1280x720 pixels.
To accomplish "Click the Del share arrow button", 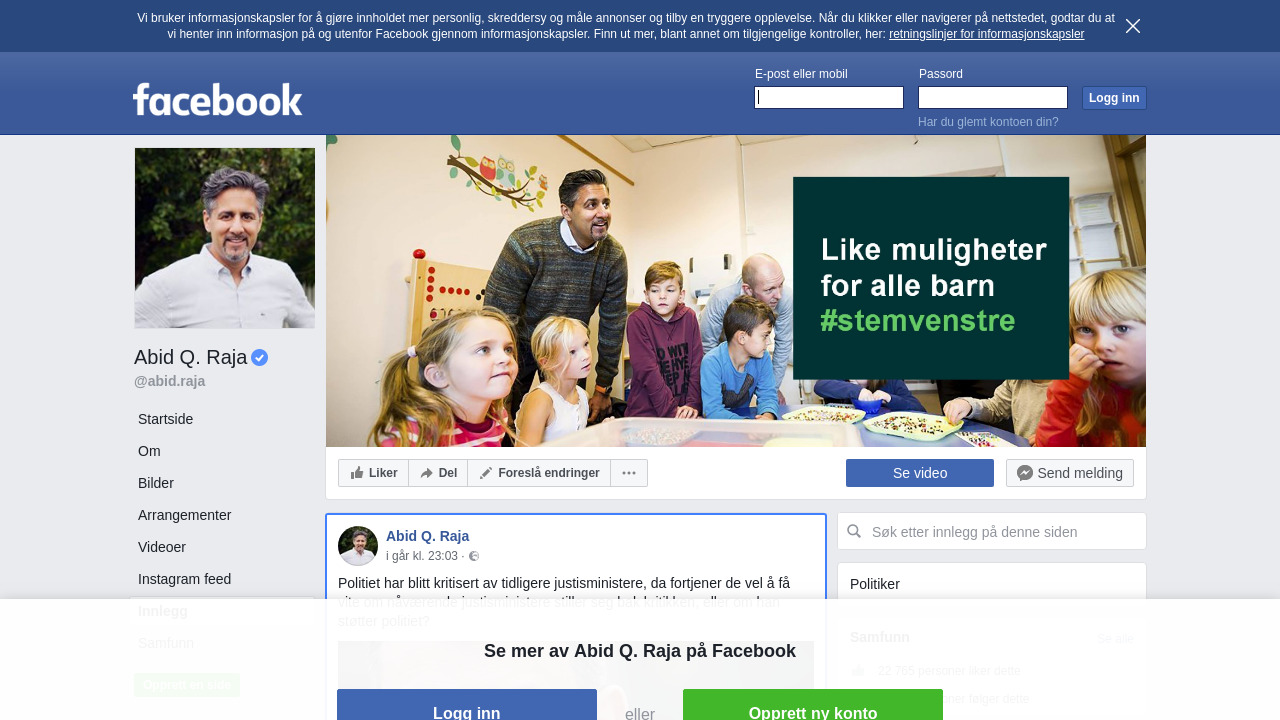I will coord(438,473).
